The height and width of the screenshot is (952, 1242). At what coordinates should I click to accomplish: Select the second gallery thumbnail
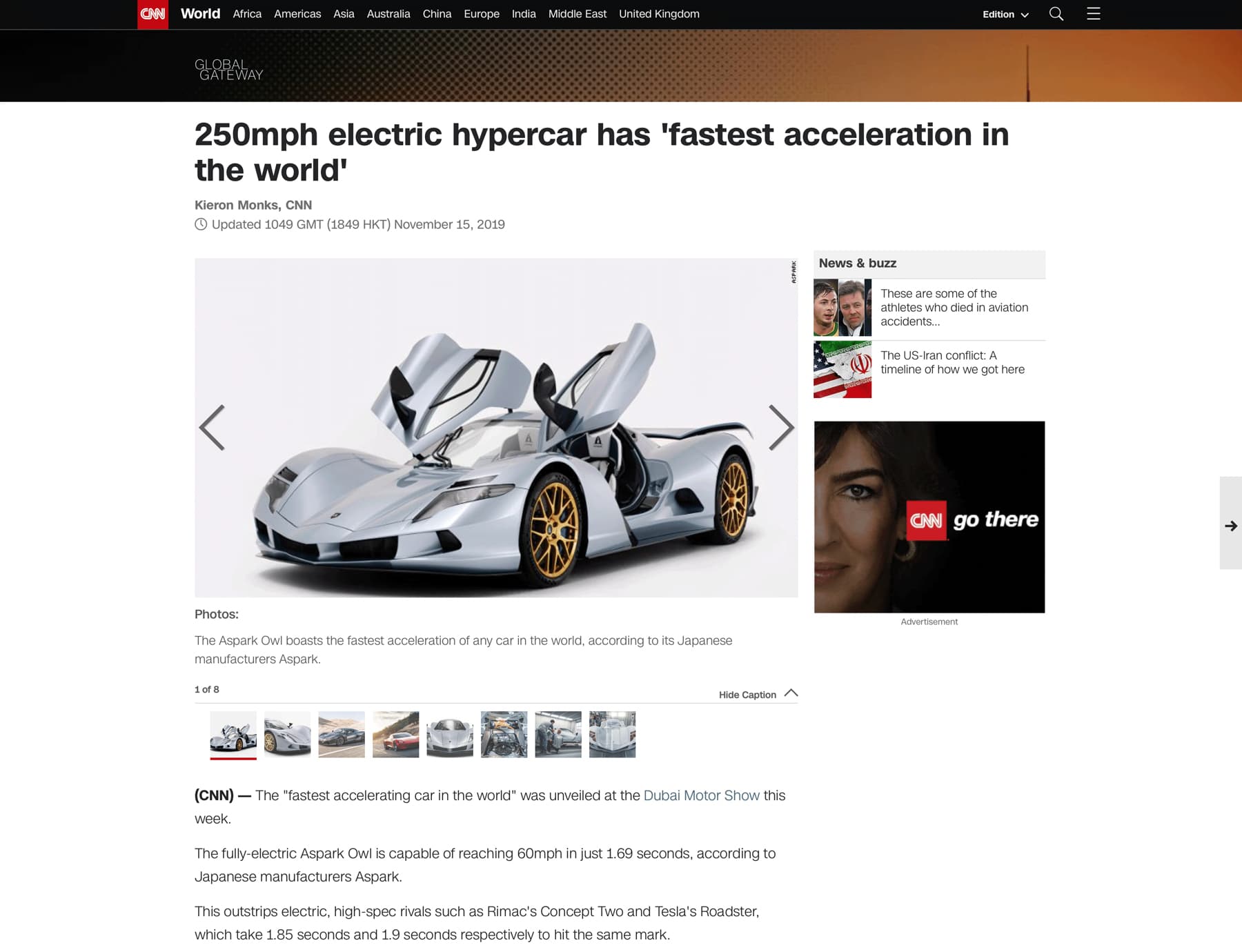[287, 735]
